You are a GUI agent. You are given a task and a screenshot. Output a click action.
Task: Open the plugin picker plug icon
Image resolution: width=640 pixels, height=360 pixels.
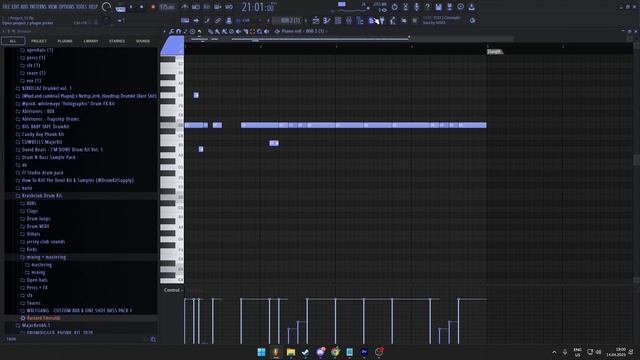click(x=382, y=20)
